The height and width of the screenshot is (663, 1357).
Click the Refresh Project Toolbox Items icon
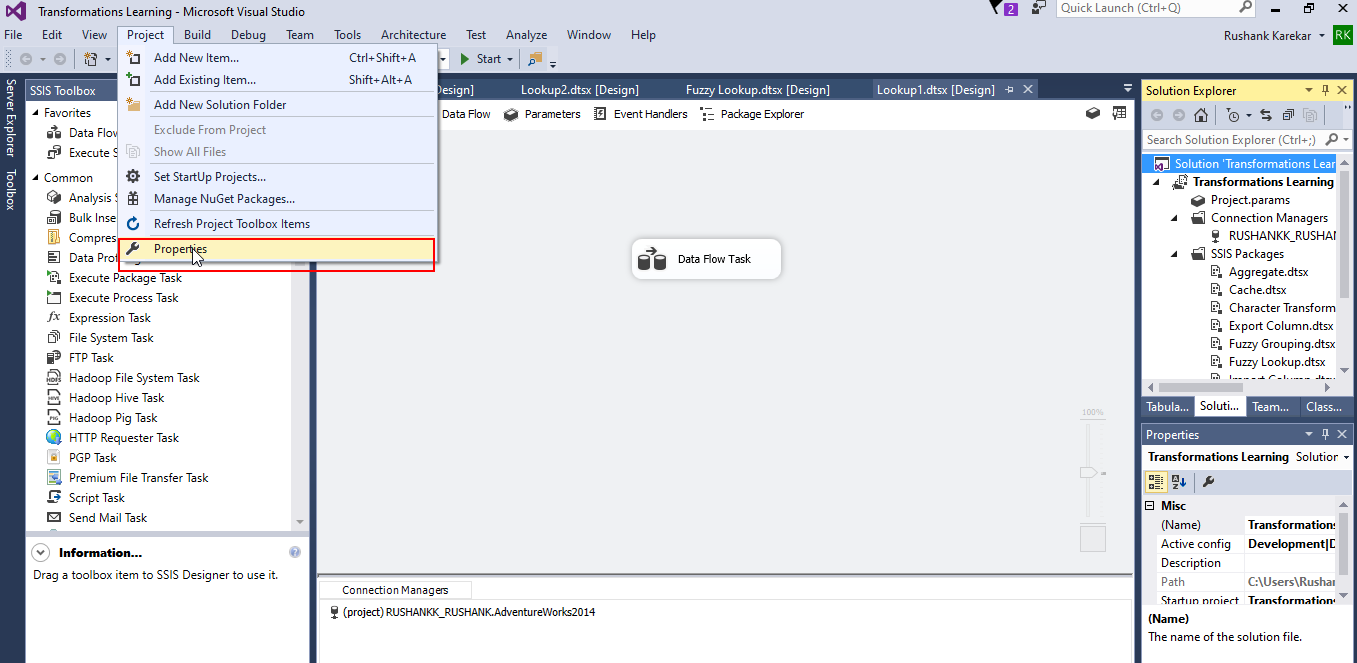coord(133,224)
